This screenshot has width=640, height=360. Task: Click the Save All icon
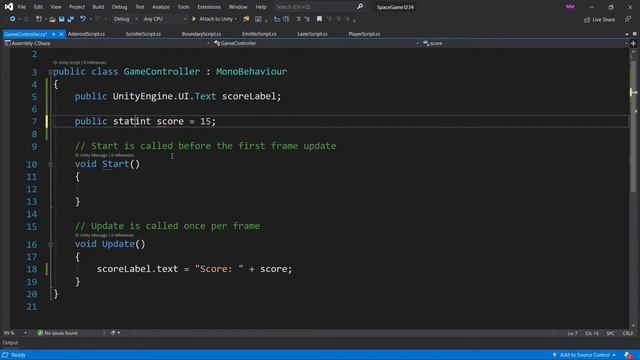coord(71,19)
